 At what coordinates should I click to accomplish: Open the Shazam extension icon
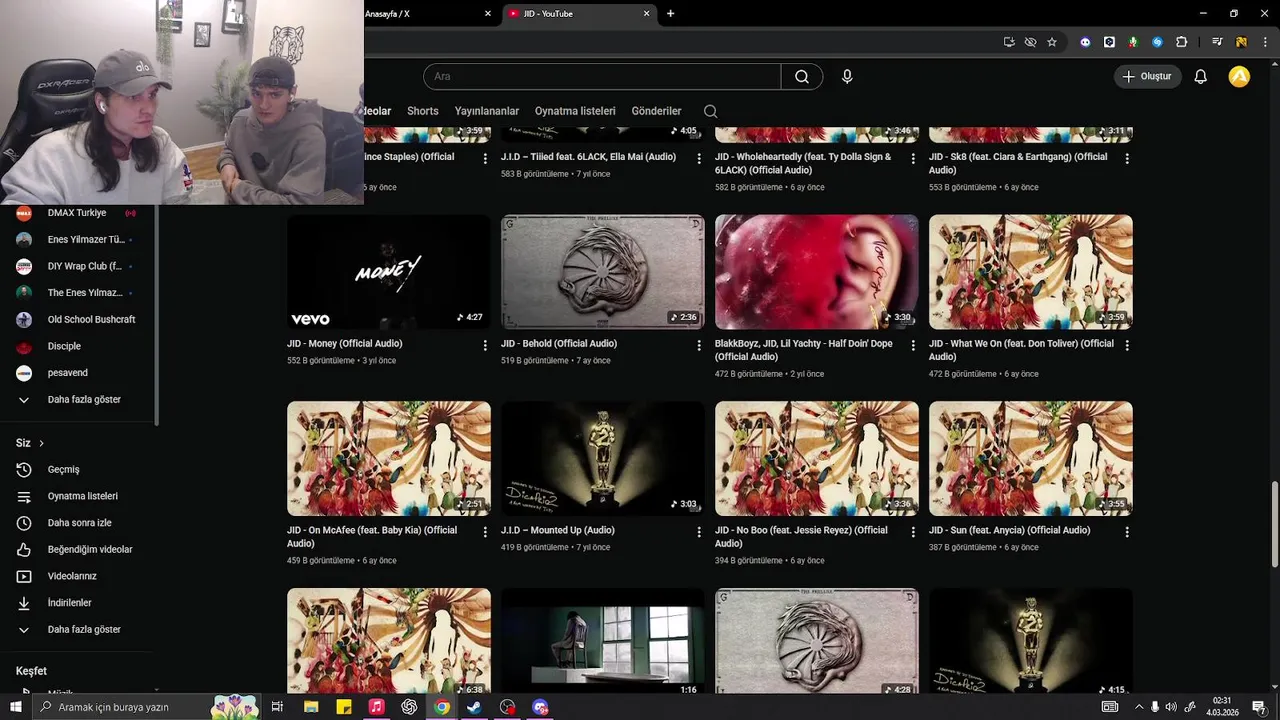(1157, 42)
